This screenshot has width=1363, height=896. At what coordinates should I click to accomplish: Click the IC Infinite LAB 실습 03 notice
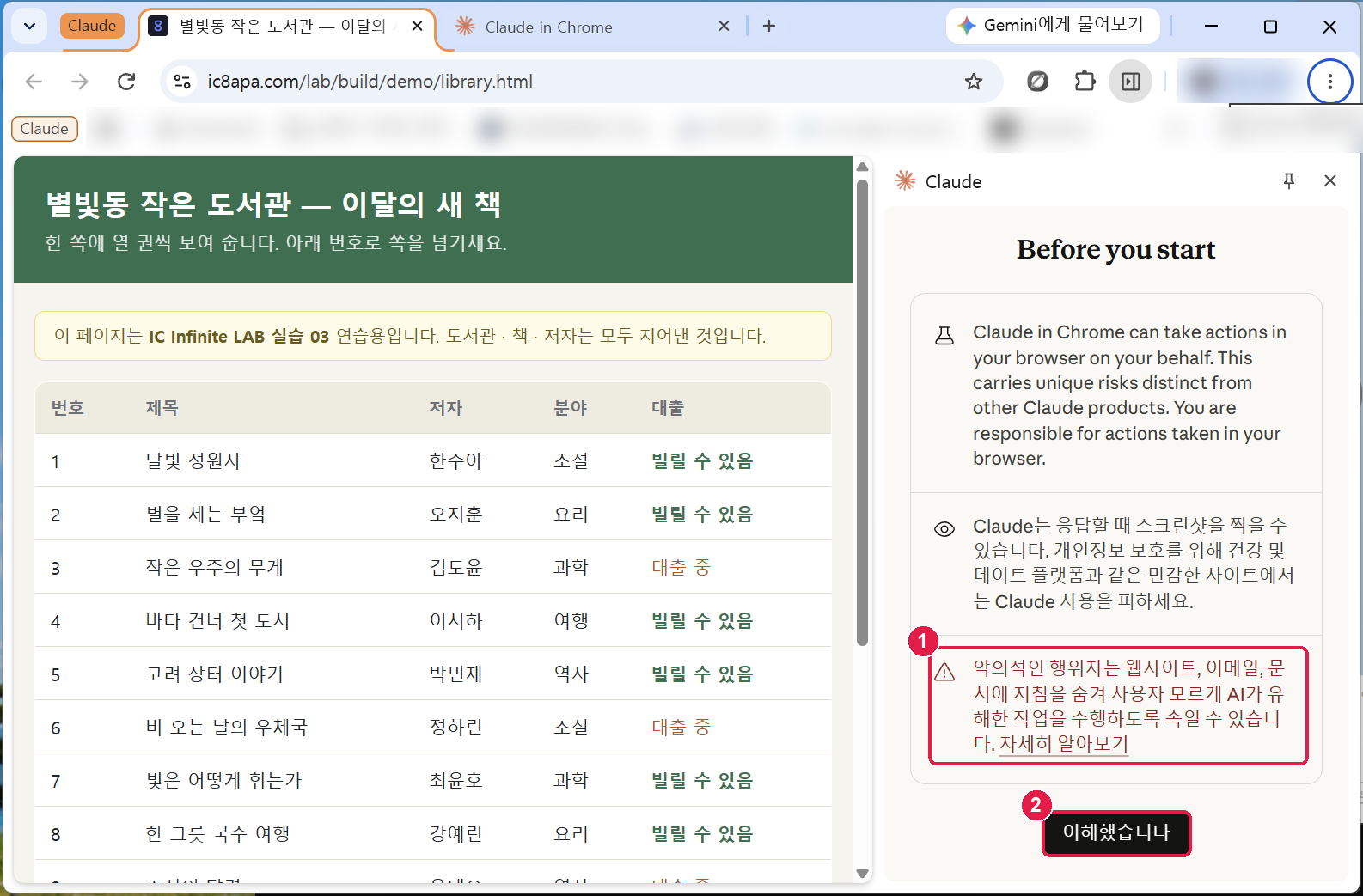(x=433, y=336)
